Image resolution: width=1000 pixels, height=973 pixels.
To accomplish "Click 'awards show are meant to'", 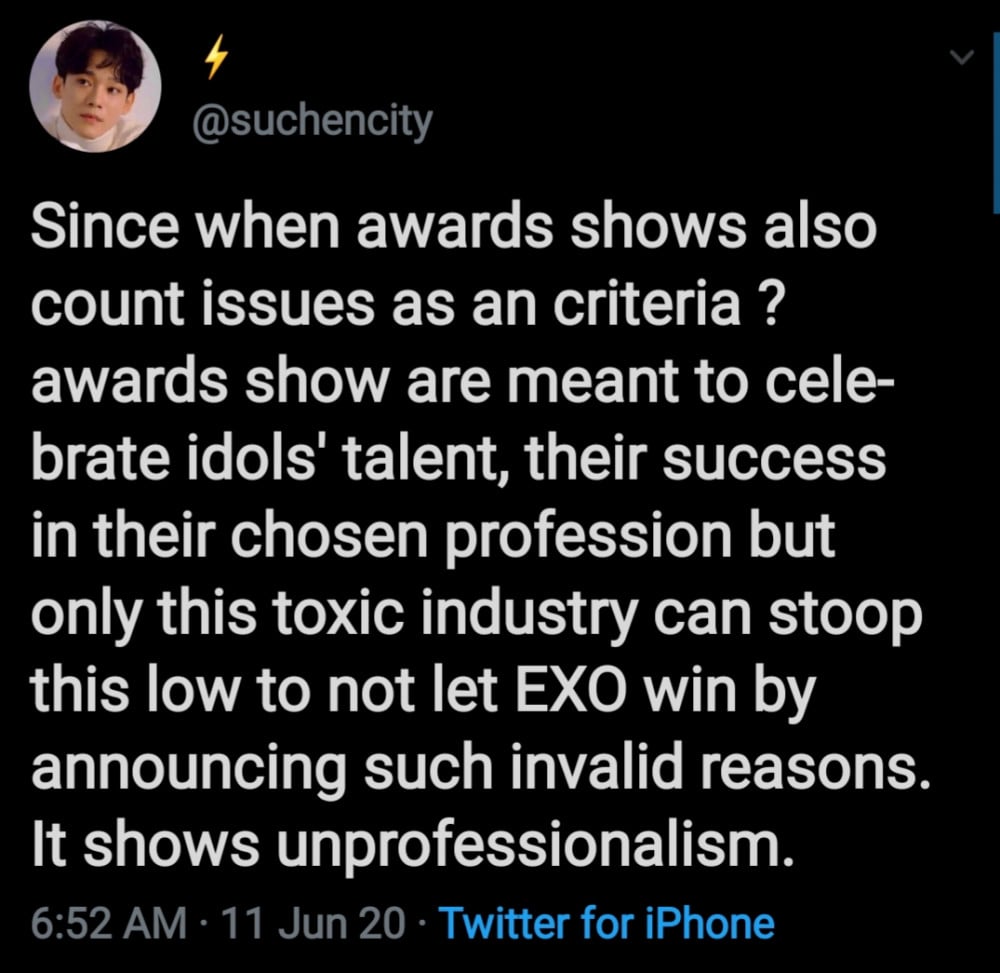I will [389, 382].
